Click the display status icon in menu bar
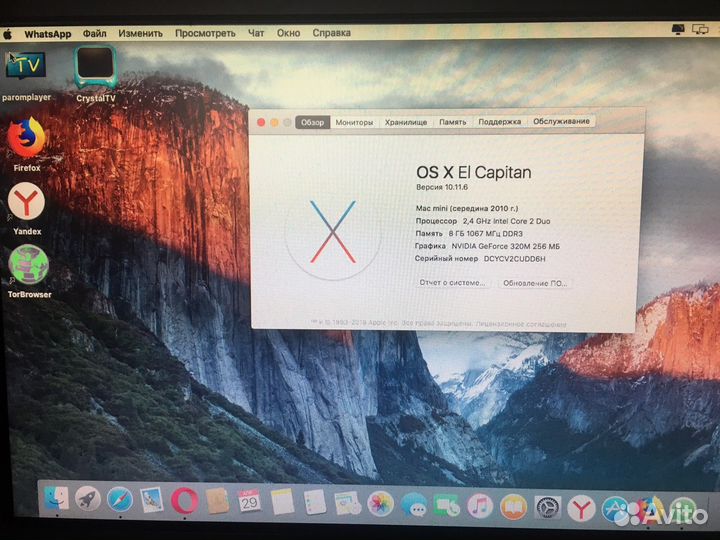720x540 pixels. [678, 29]
